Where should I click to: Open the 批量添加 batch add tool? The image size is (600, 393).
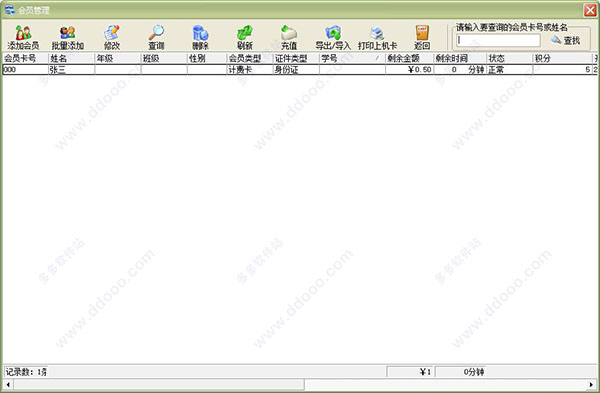click(68, 38)
